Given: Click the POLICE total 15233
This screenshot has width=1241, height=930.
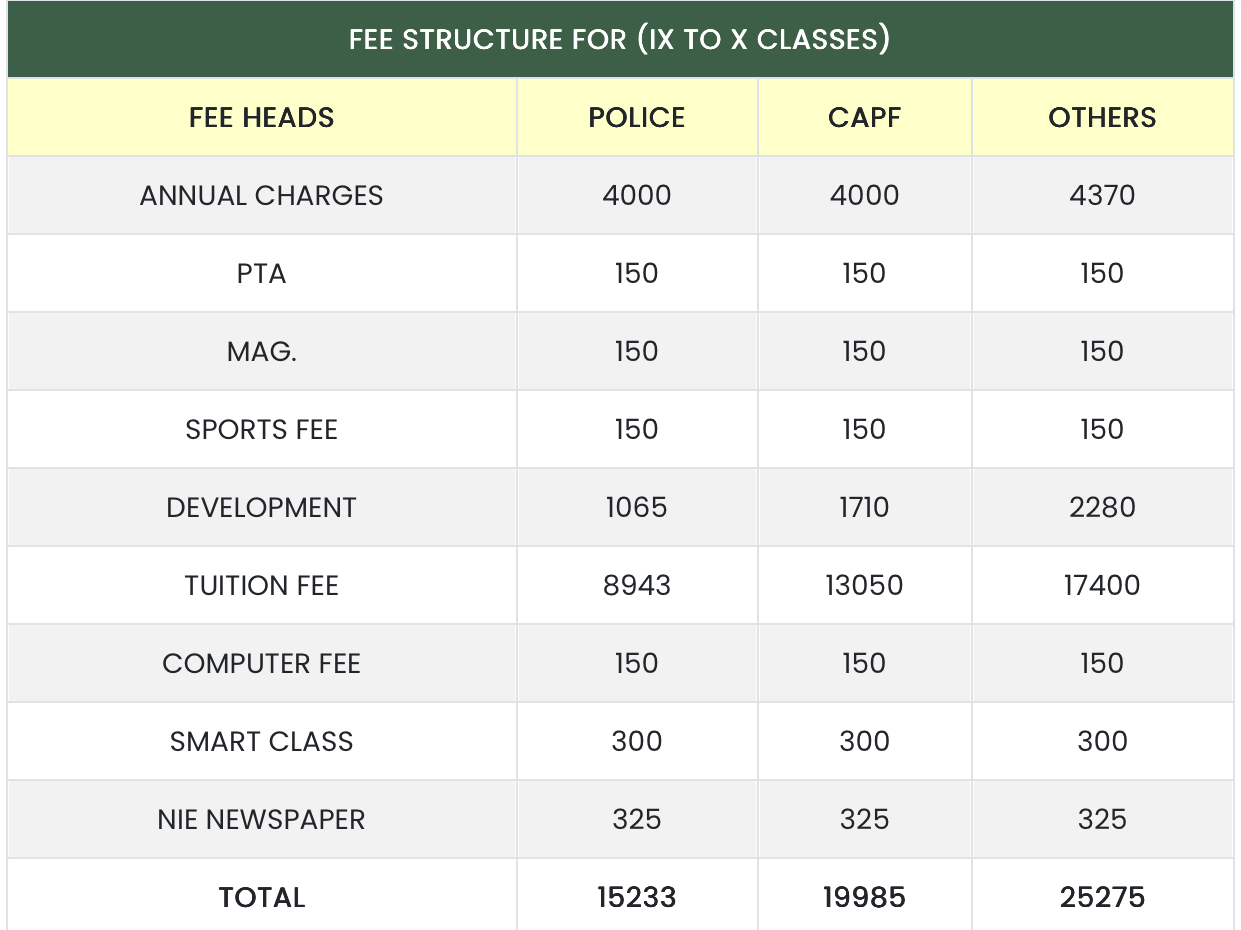Looking at the screenshot, I should tap(637, 897).
